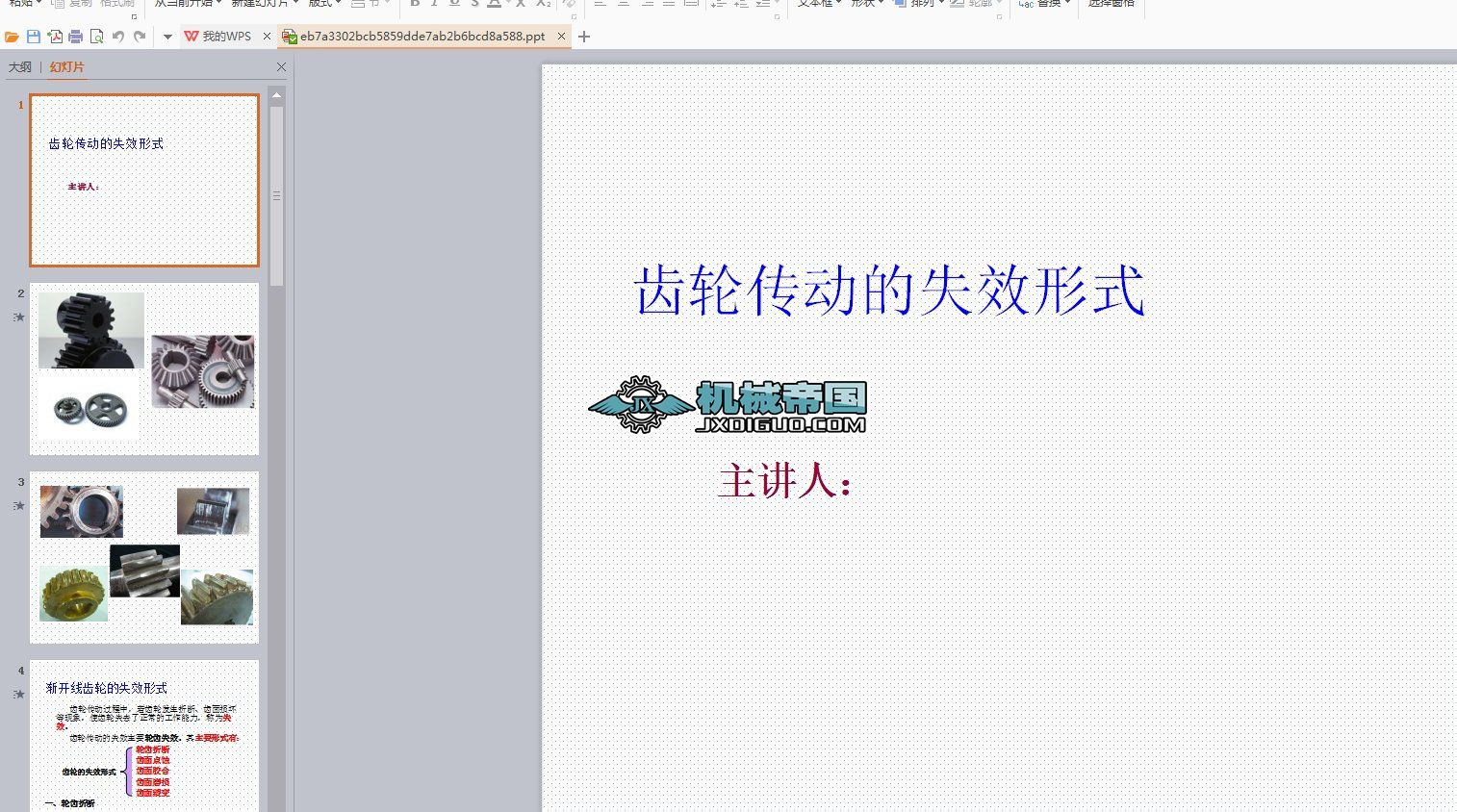This screenshot has height=812, width=1457.
Task: Click the Undo arrow icon
Action: pos(118,36)
